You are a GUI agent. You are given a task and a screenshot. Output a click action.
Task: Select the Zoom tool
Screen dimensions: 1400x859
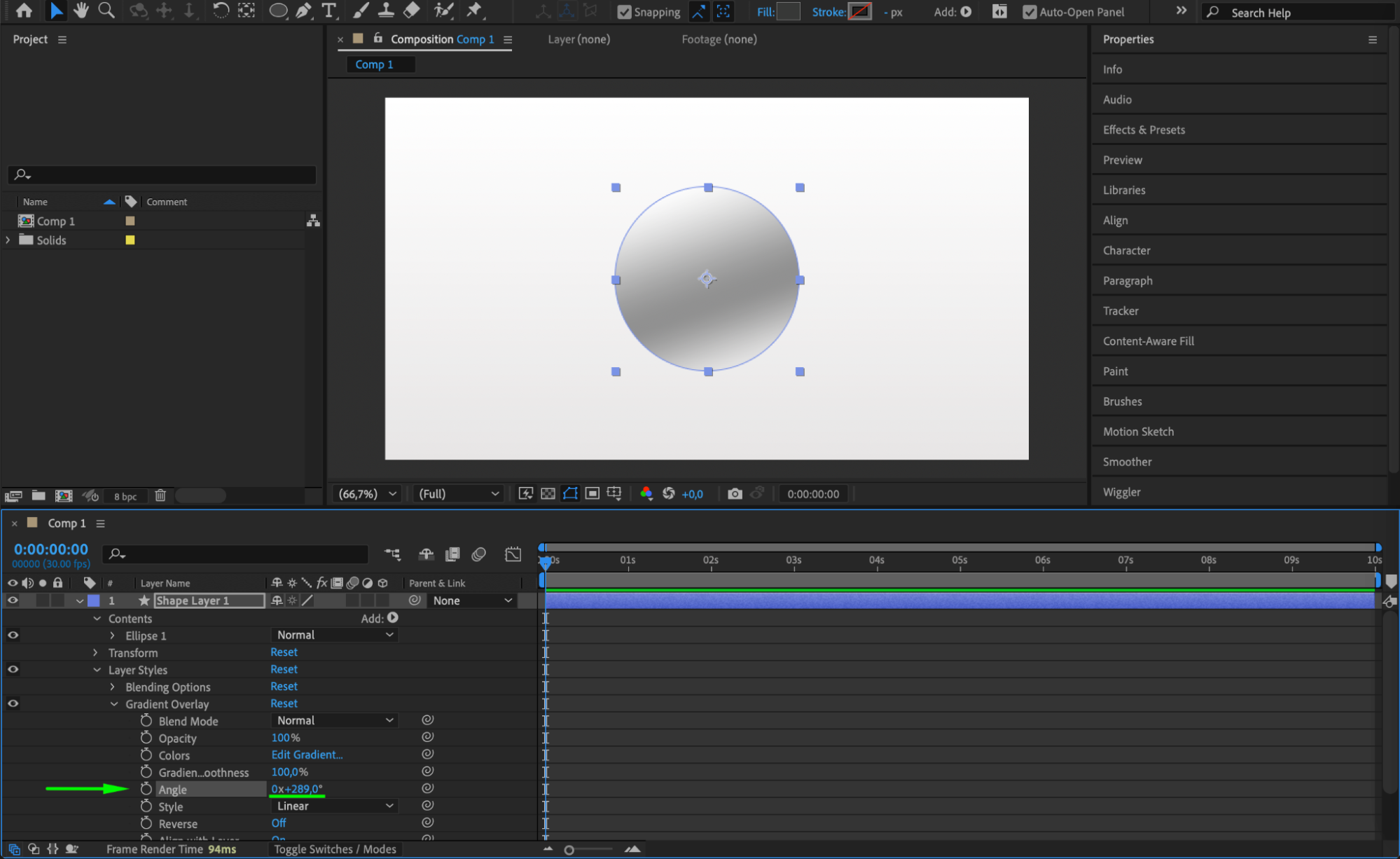pos(106,11)
